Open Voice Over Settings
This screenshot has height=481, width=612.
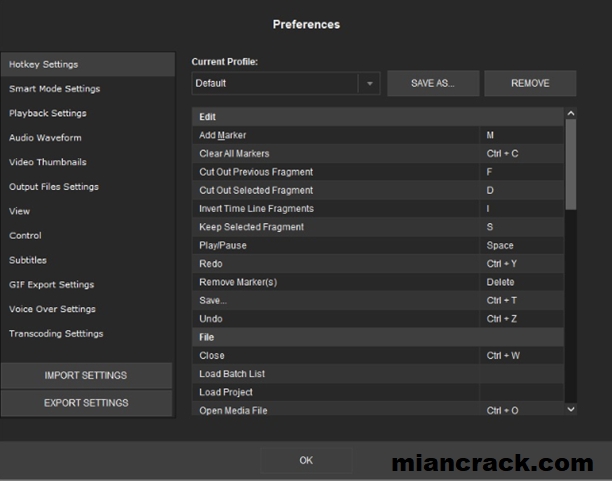tap(87, 309)
